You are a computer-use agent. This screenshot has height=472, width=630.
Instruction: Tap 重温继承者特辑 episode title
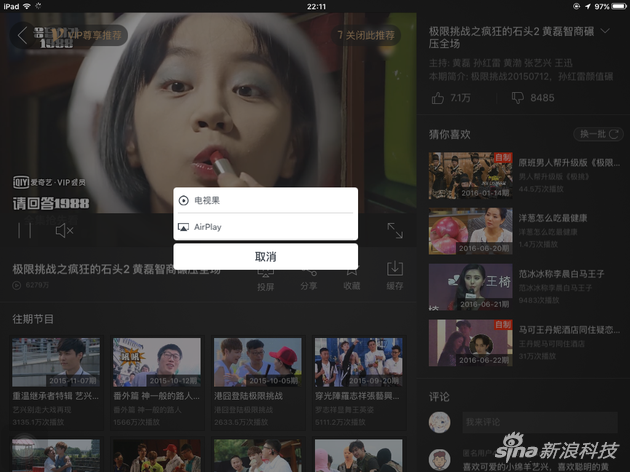click(x=55, y=396)
